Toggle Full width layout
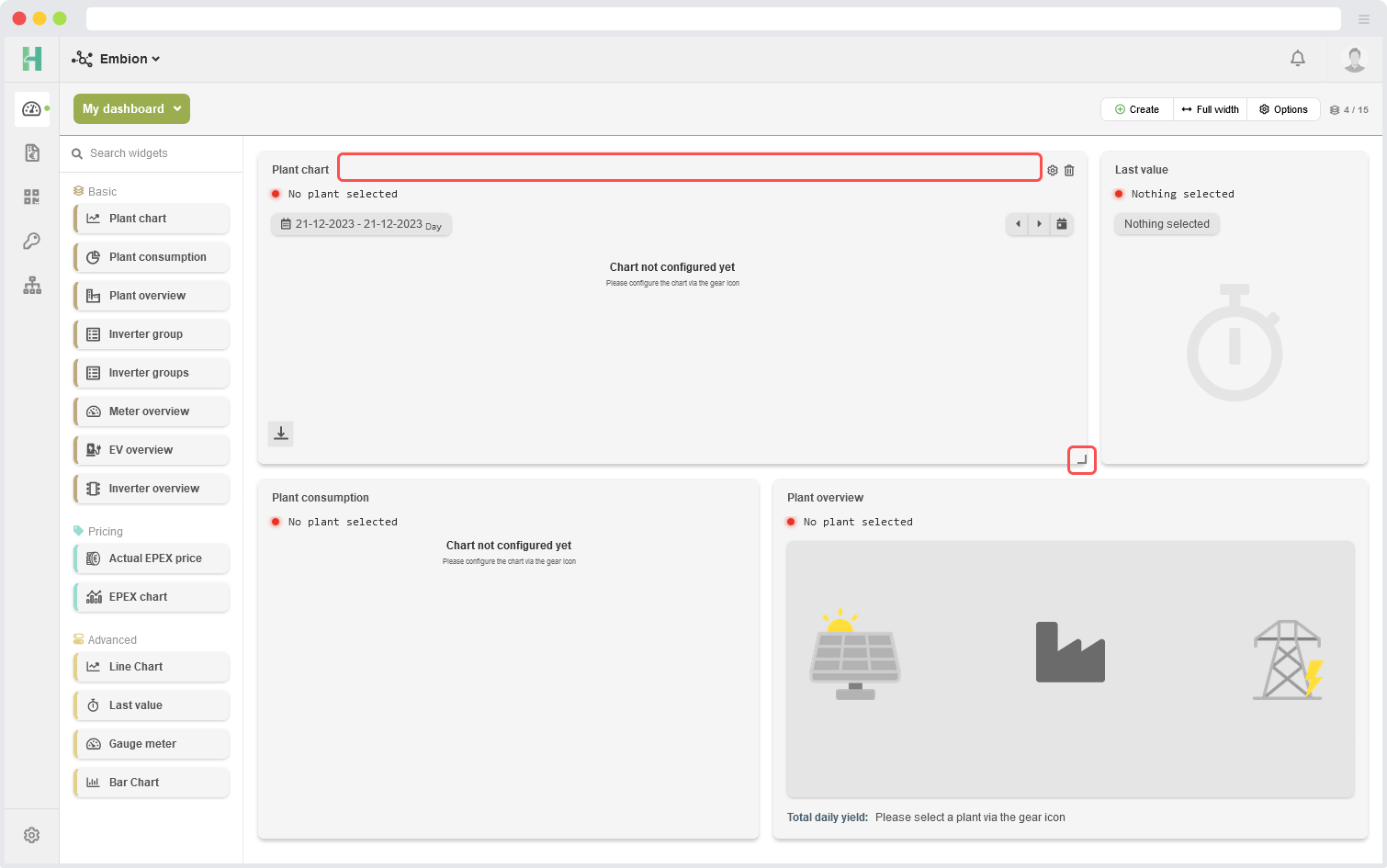 point(1210,109)
